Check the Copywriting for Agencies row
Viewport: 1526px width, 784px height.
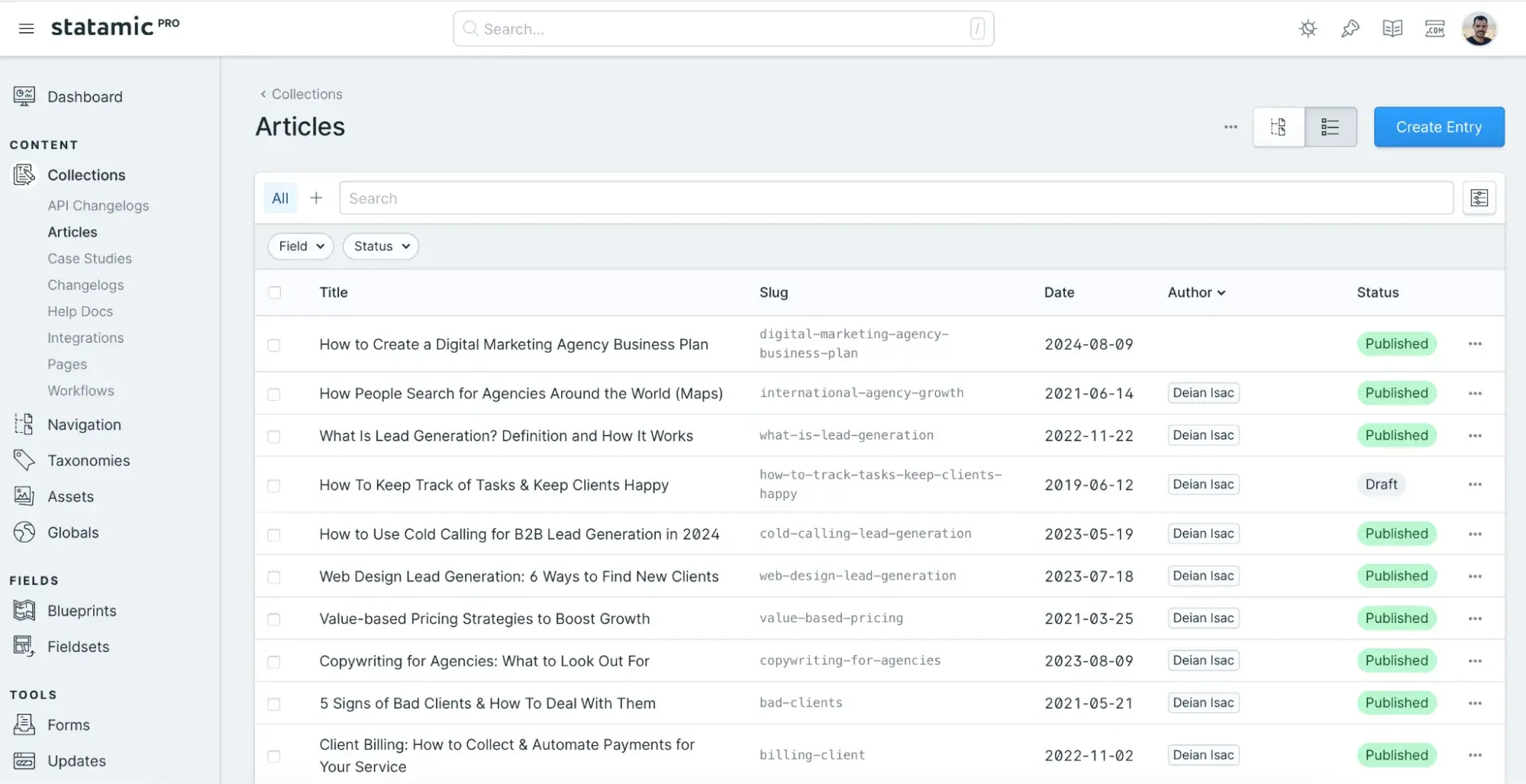coord(274,662)
